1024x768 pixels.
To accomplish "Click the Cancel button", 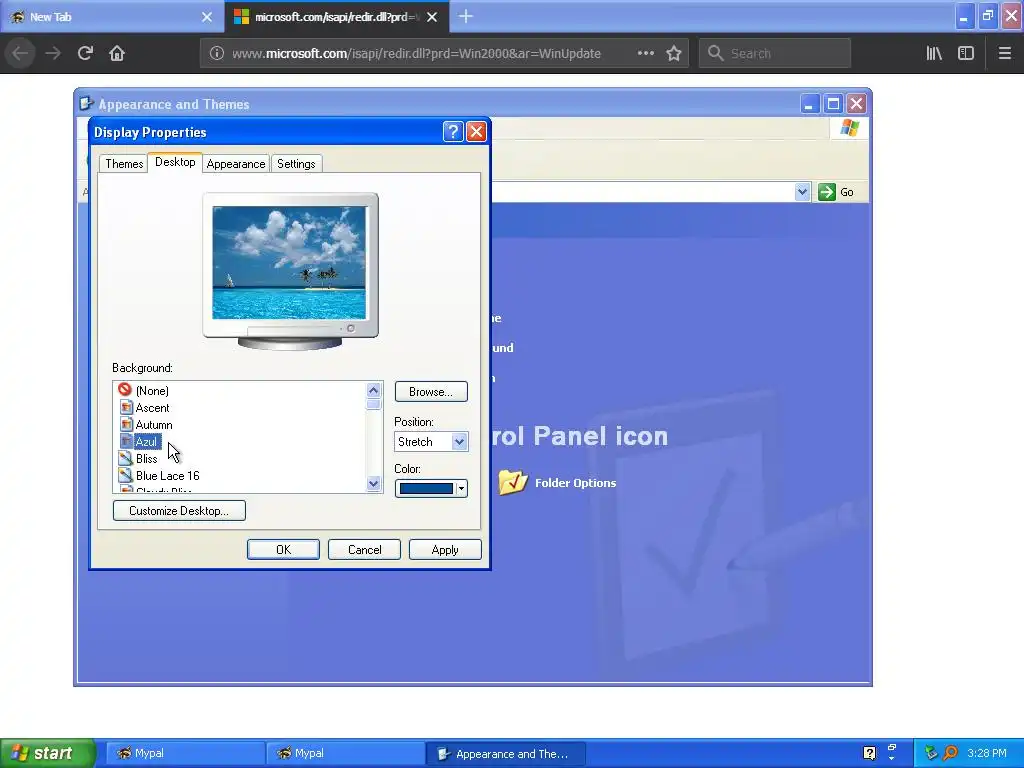I will click(364, 550).
